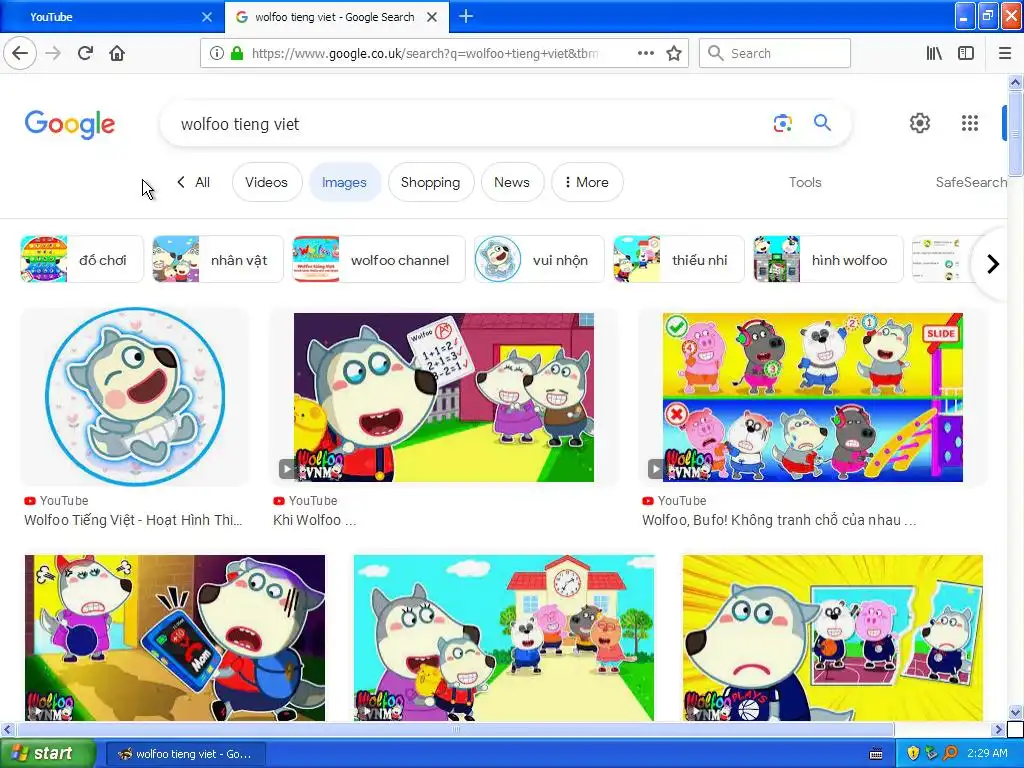Image resolution: width=1024 pixels, height=768 pixels.
Task: Filter by the đồ chơi chip
Action: click(82, 259)
